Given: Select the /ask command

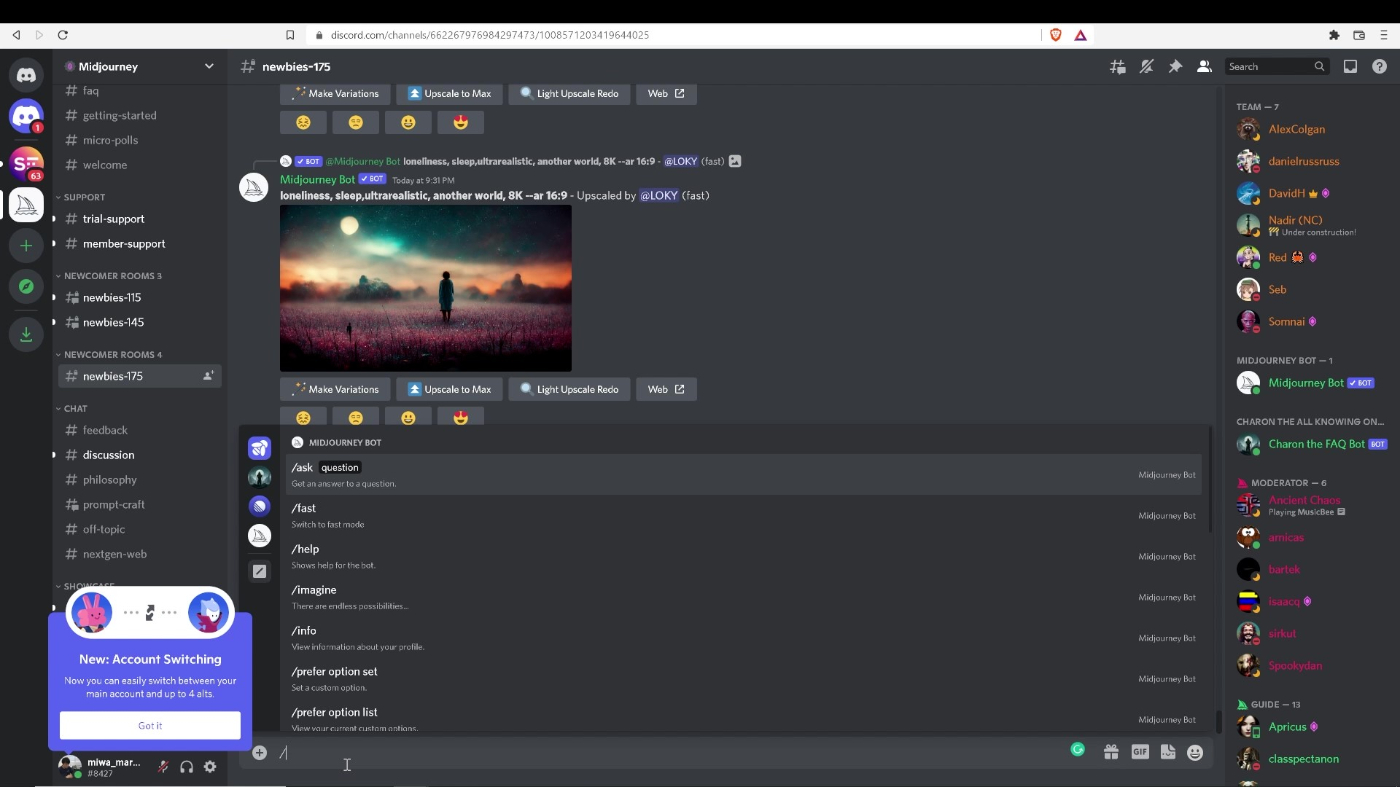Looking at the screenshot, I should (743, 475).
